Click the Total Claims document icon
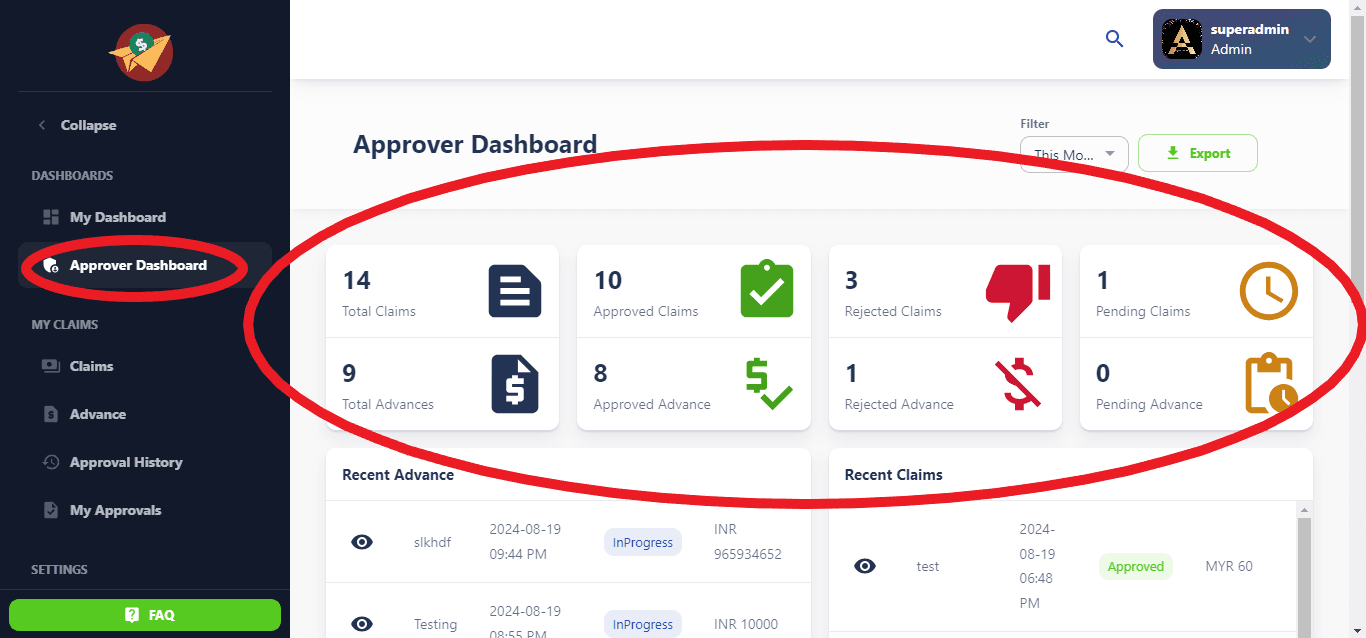This screenshot has height=638, width=1366. pyautogui.click(x=515, y=292)
